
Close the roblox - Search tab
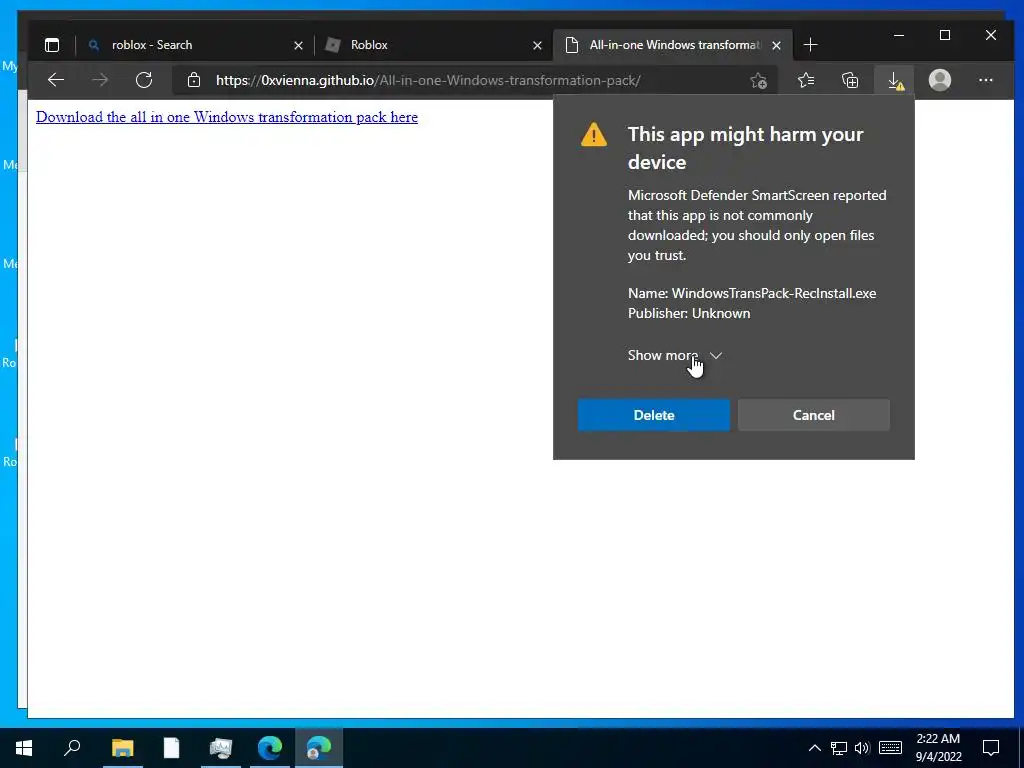[298, 45]
